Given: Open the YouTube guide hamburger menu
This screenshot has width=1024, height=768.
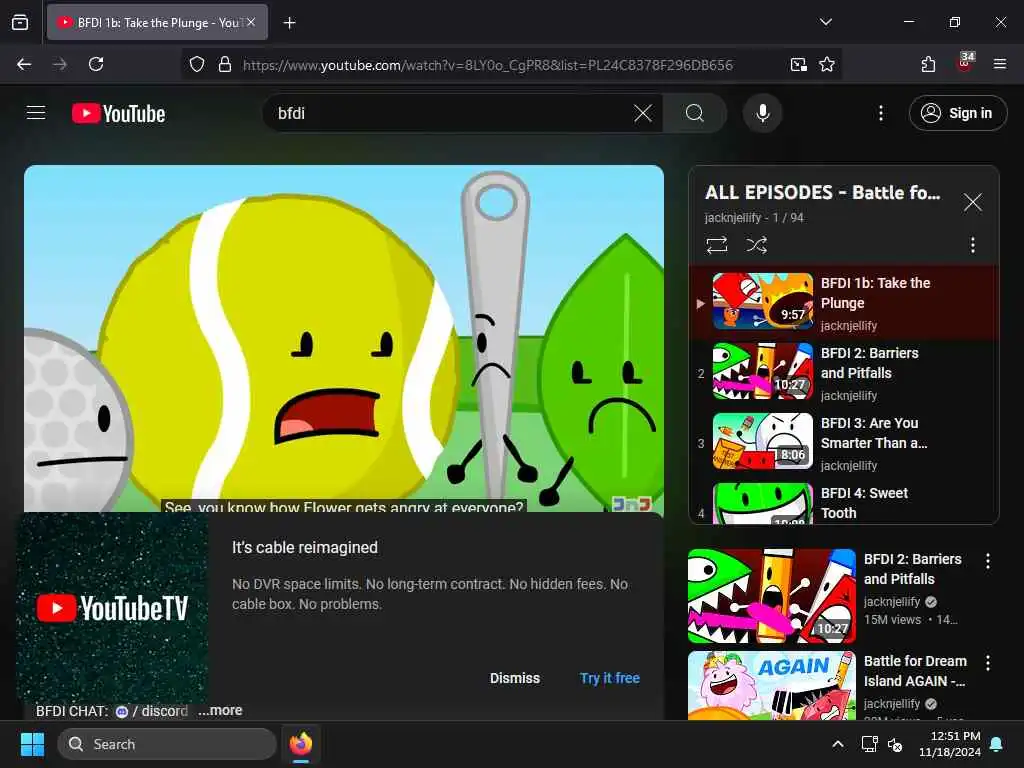Looking at the screenshot, I should [36, 113].
